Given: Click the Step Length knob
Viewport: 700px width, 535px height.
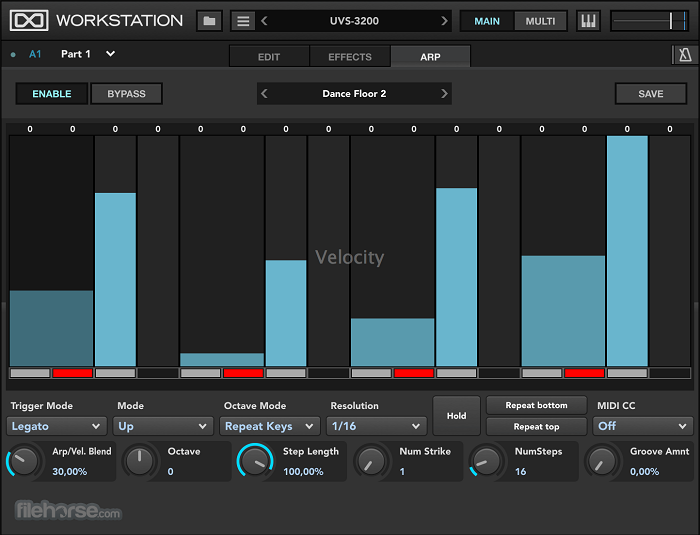Looking at the screenshot, I should (255, 461).
